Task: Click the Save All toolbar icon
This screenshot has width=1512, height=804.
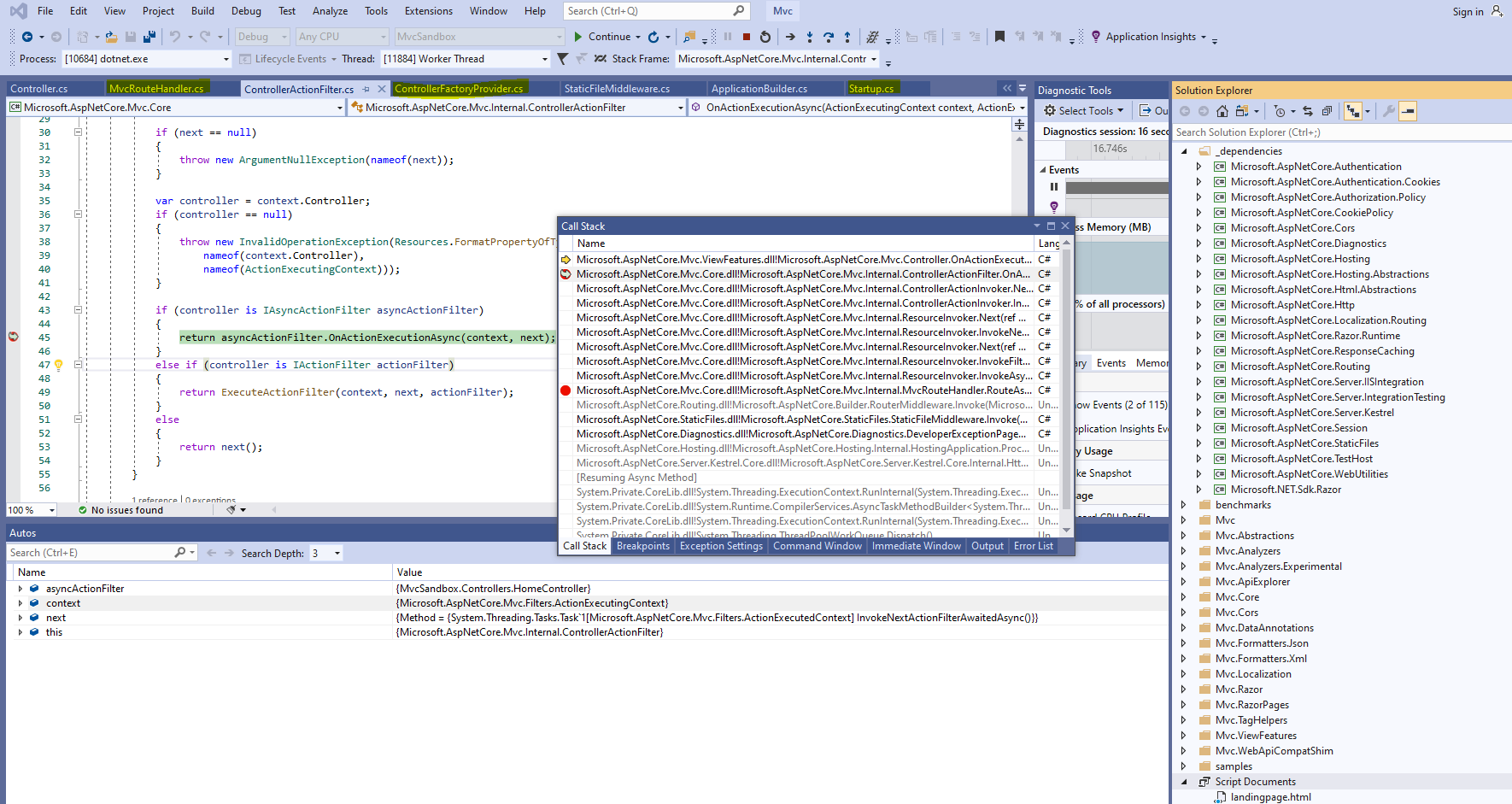Action: (x=149, y=37)
